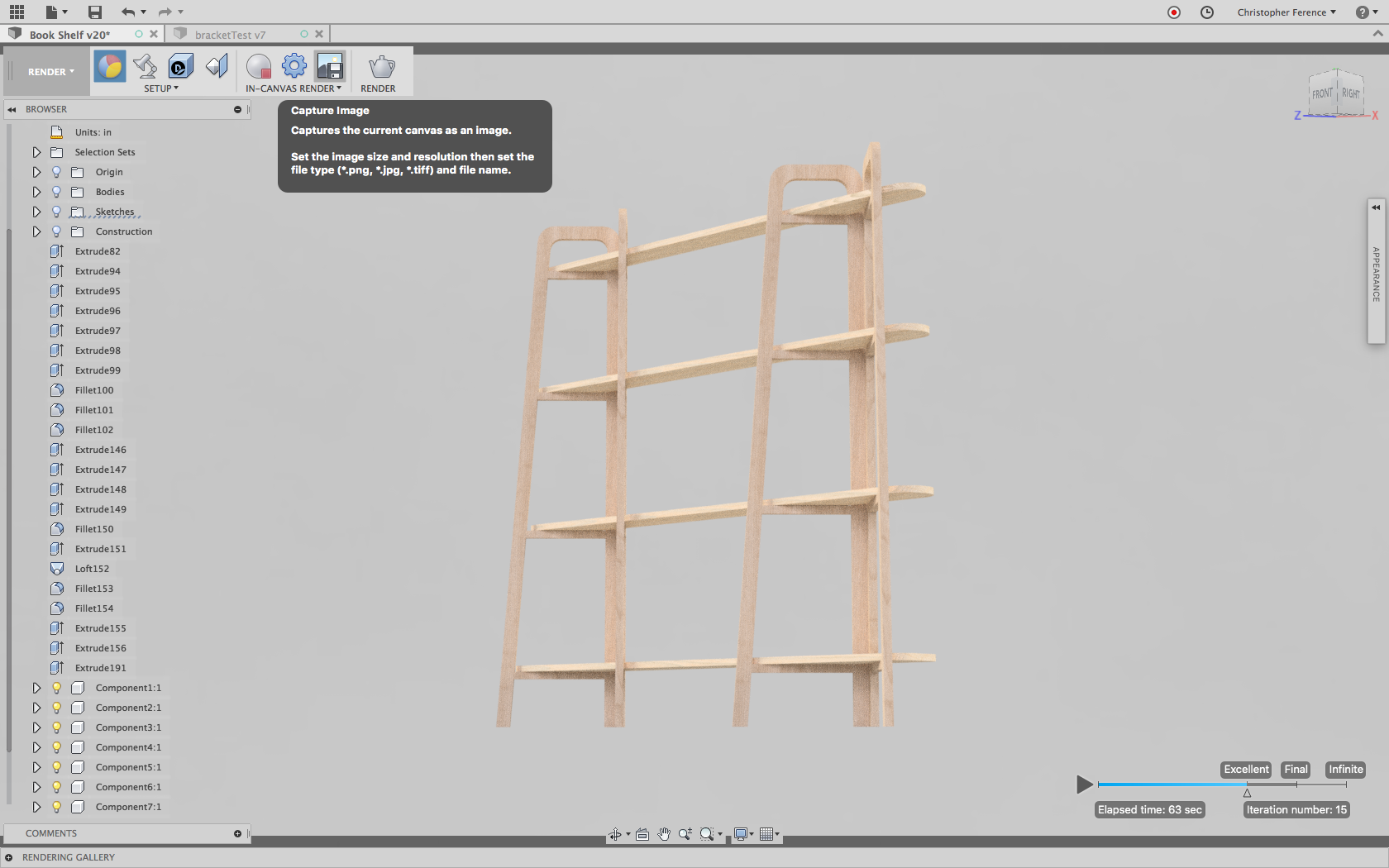Close the bracketTest v7 tab
This screenshot has width=1389, height=868.
319,34
